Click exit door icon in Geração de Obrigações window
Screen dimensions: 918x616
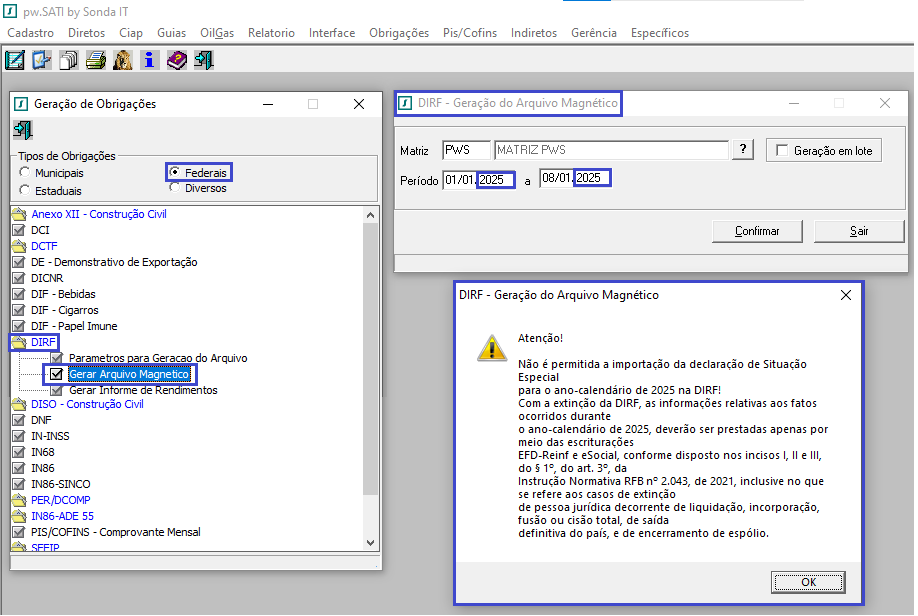(23, 130)
